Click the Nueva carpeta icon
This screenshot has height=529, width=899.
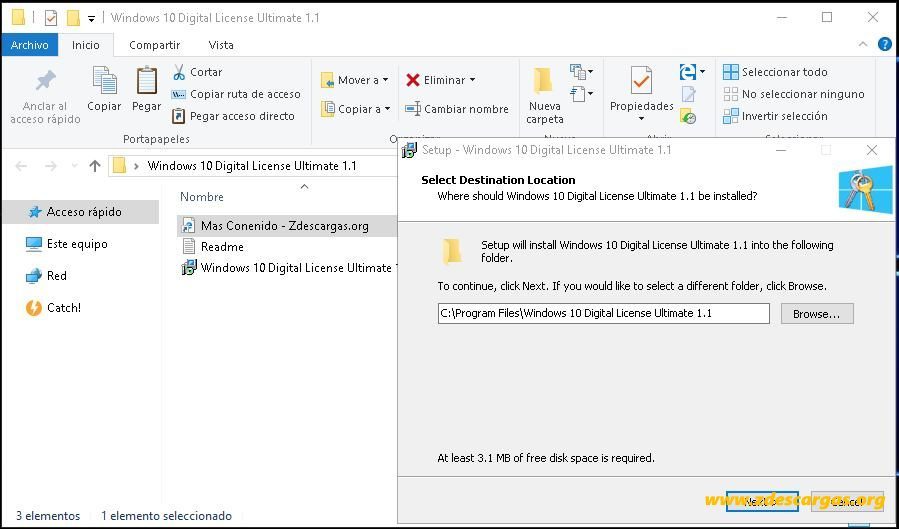pyautogui.click(x=543, y=81)
